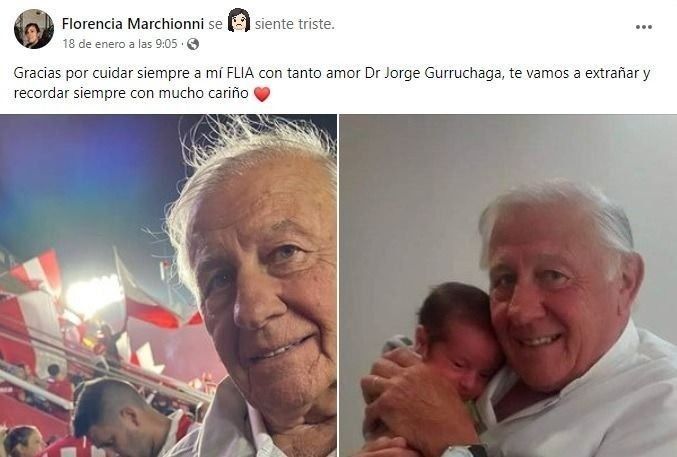Open the three-dot post options menu

643,27
